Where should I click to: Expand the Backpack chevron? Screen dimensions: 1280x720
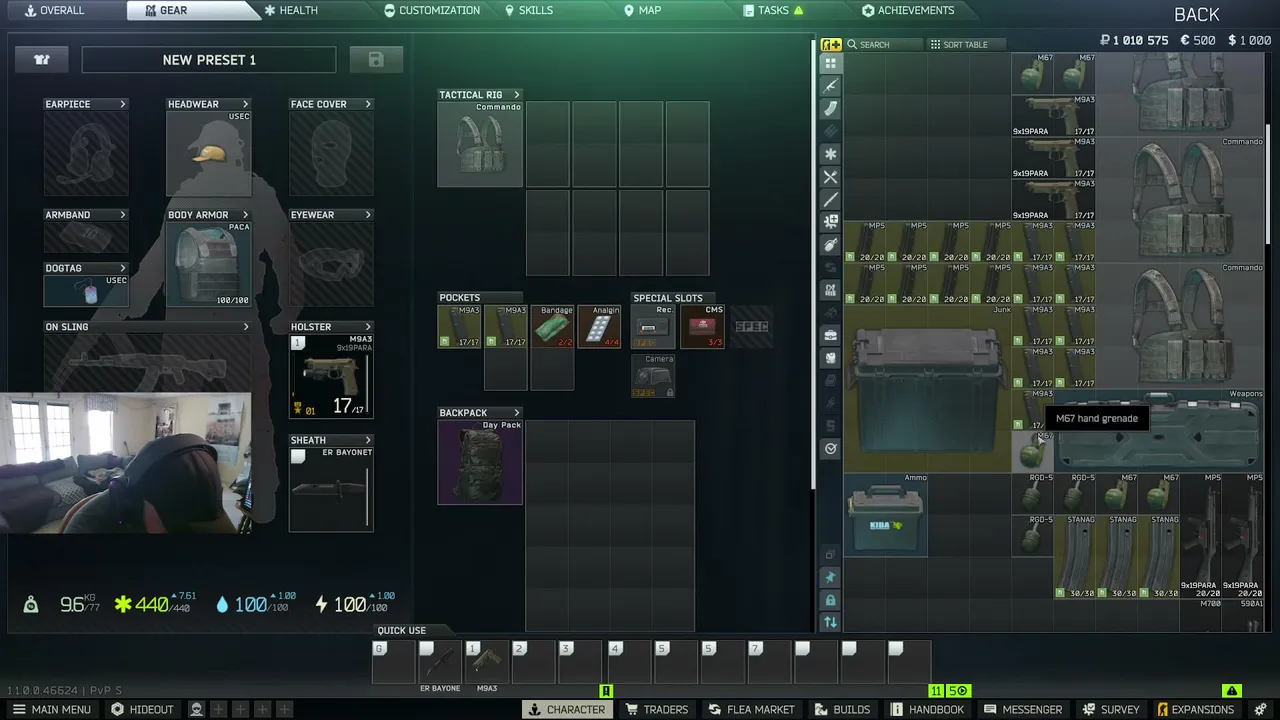[517, 413]
